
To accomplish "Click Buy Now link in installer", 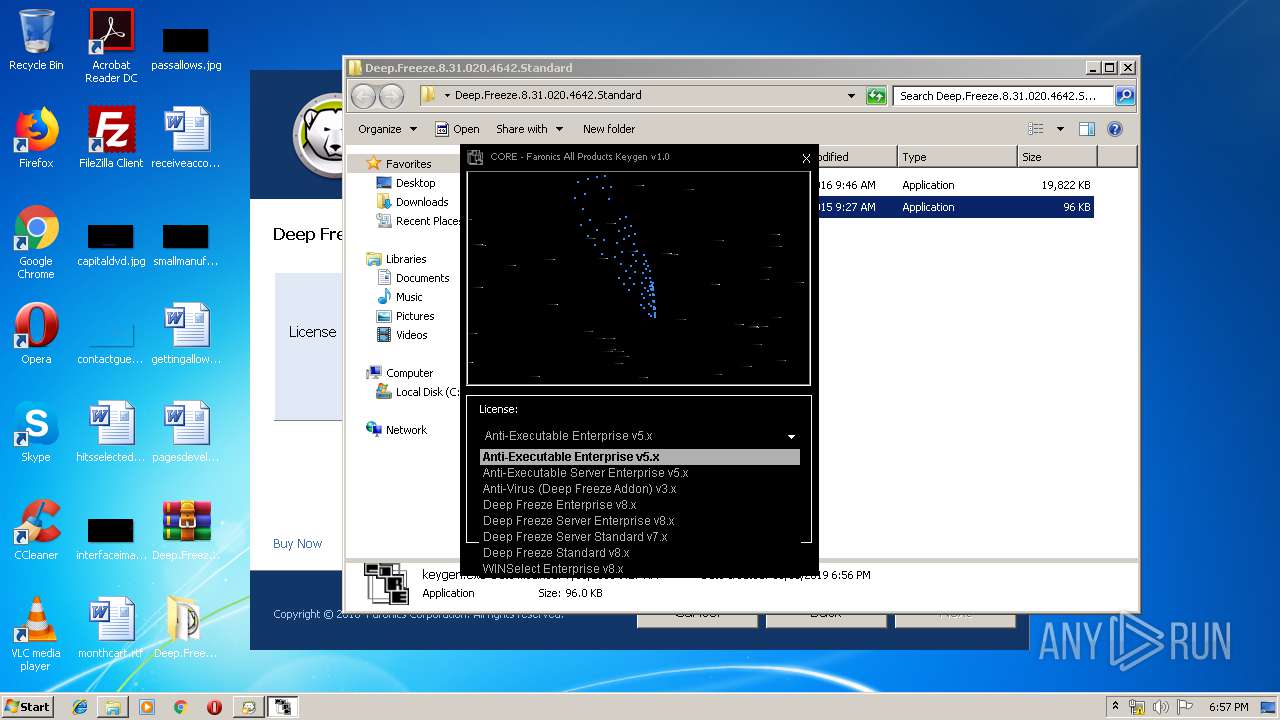I will 297,544.
